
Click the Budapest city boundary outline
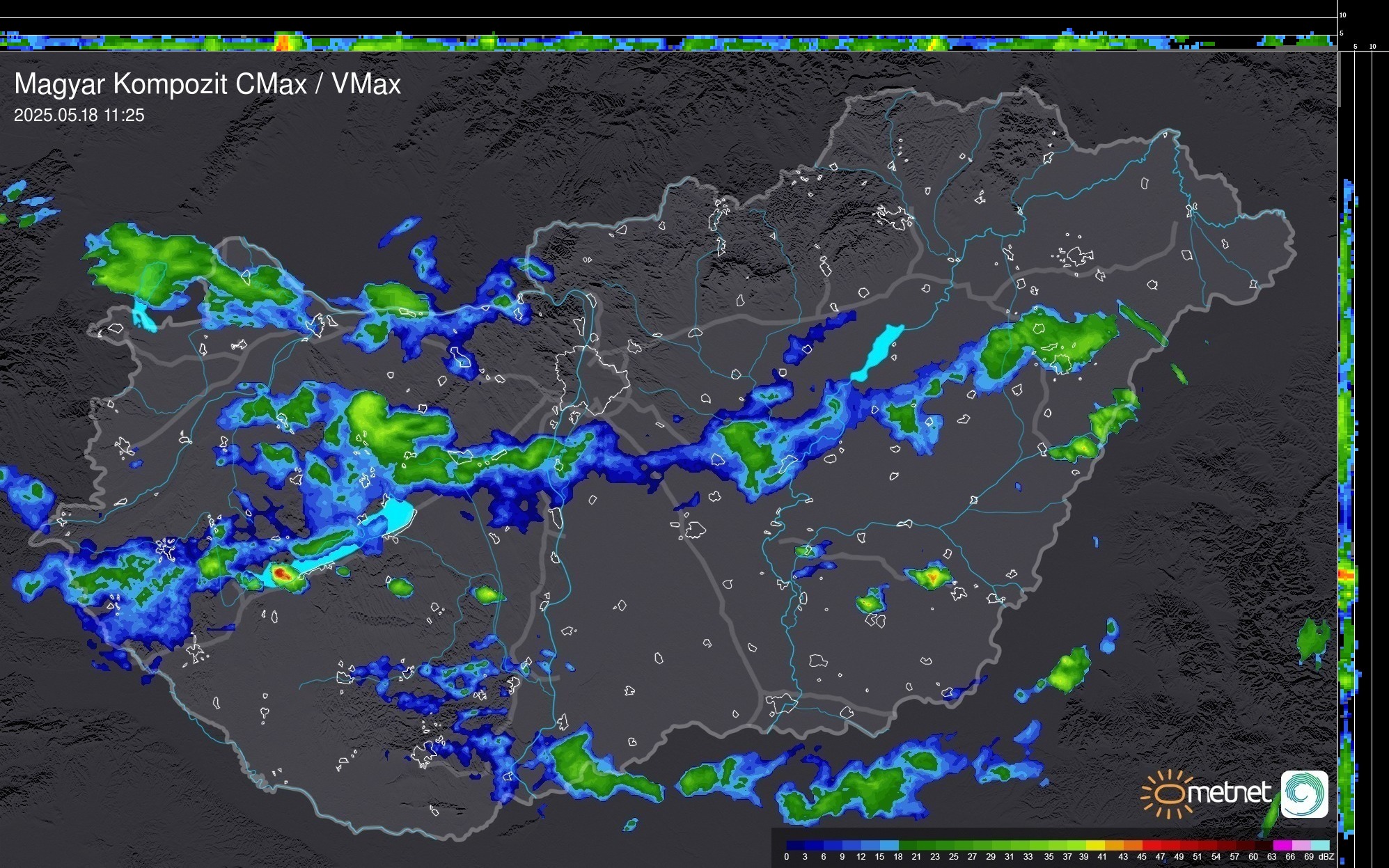(x=592, y=379)
